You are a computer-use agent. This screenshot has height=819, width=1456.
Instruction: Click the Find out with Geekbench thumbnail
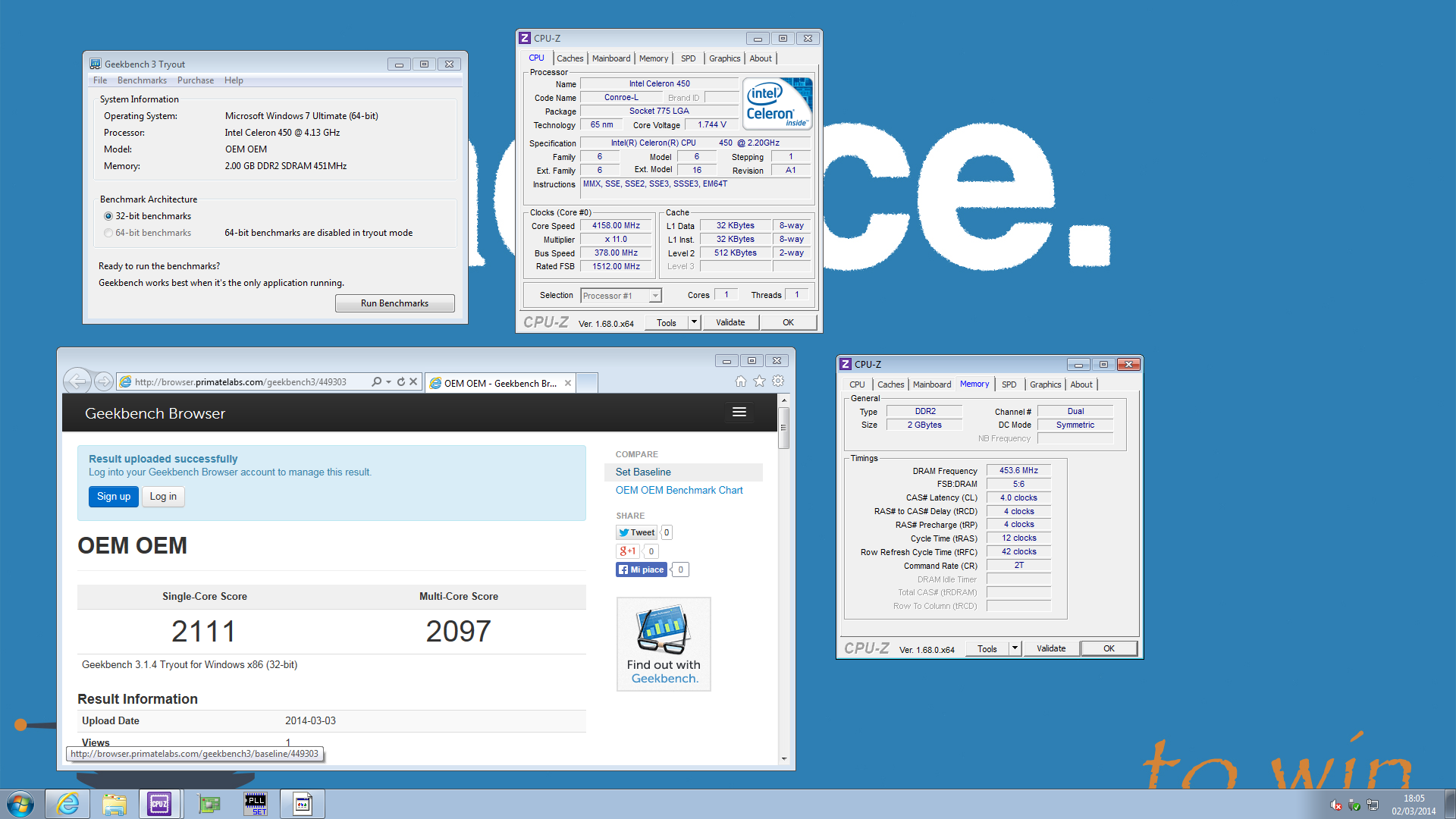click(x=664, y=644)
